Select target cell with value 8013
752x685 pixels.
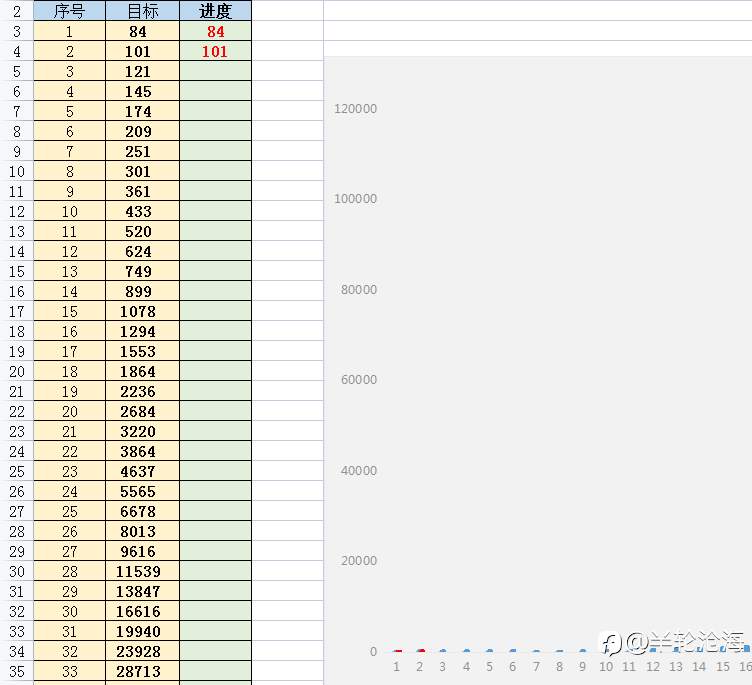click(x=142, y=531)
